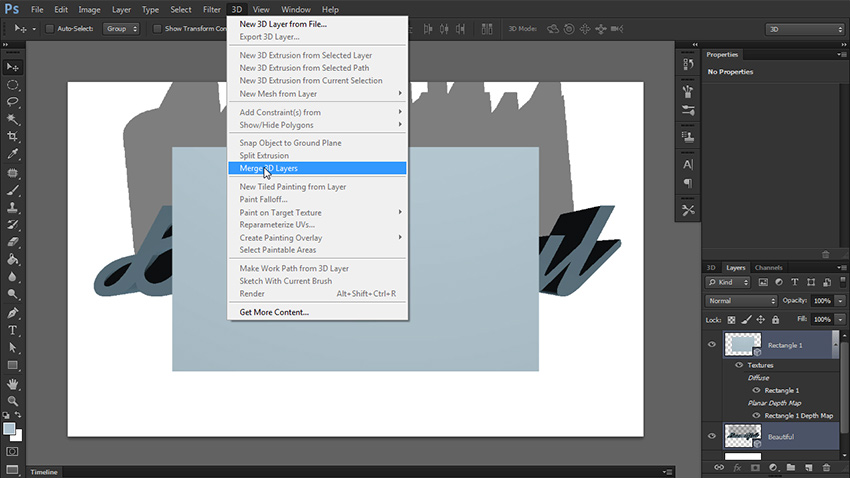
Task: Click the Delete layer trash icon
Action: pyautogui.click(x=825, y=467)
